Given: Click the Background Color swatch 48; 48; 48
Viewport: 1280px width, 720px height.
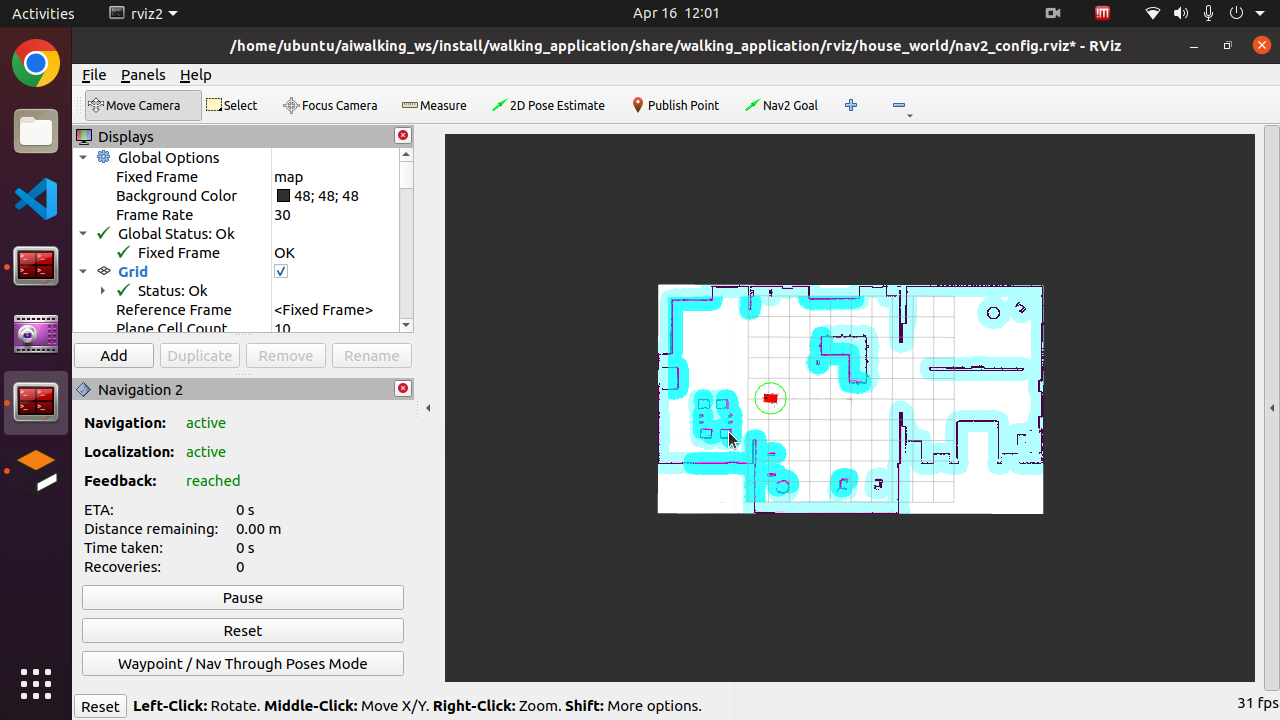Looking at the screenshot, I should [x=283, y=196].
